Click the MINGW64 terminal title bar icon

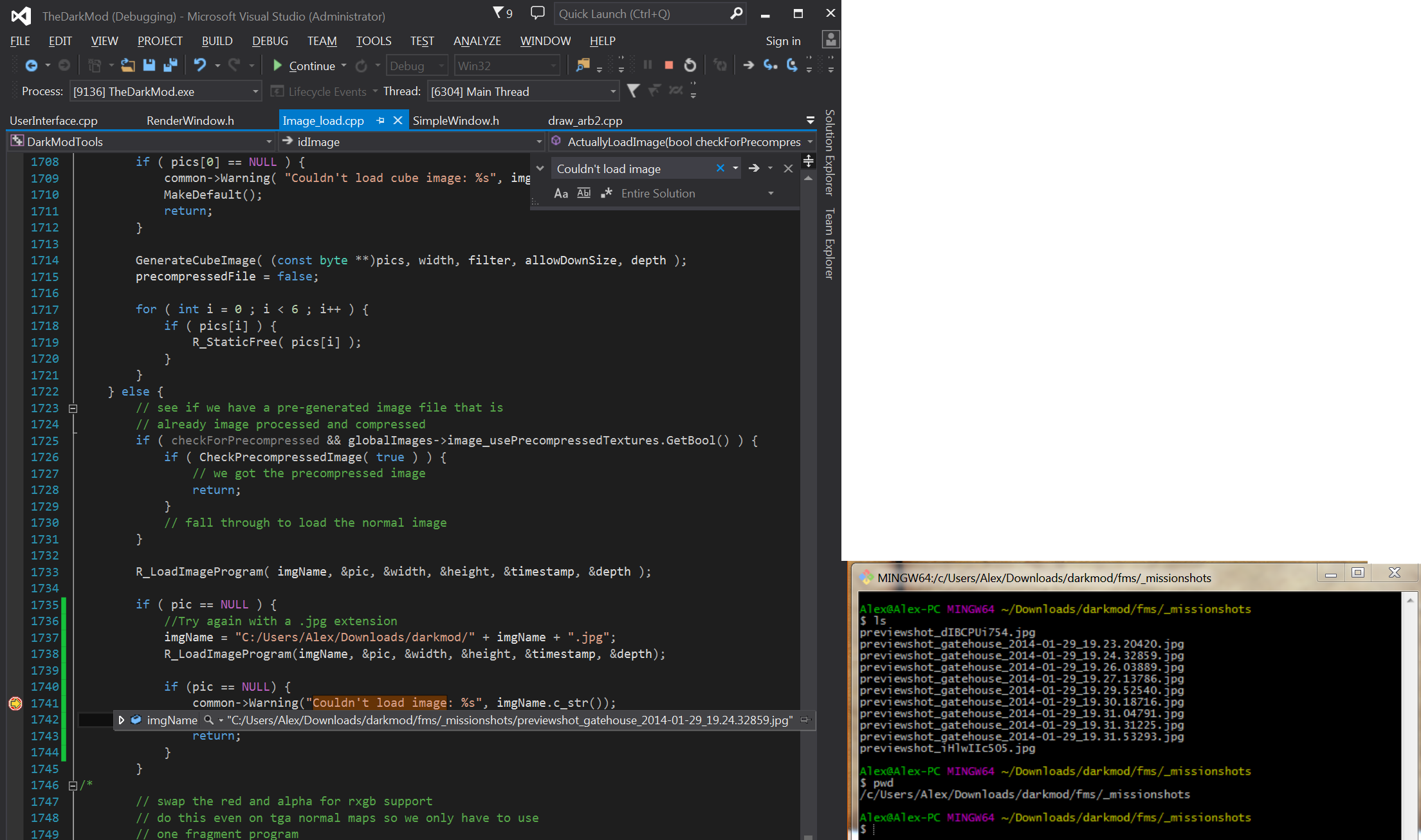[x=866, y=578]
